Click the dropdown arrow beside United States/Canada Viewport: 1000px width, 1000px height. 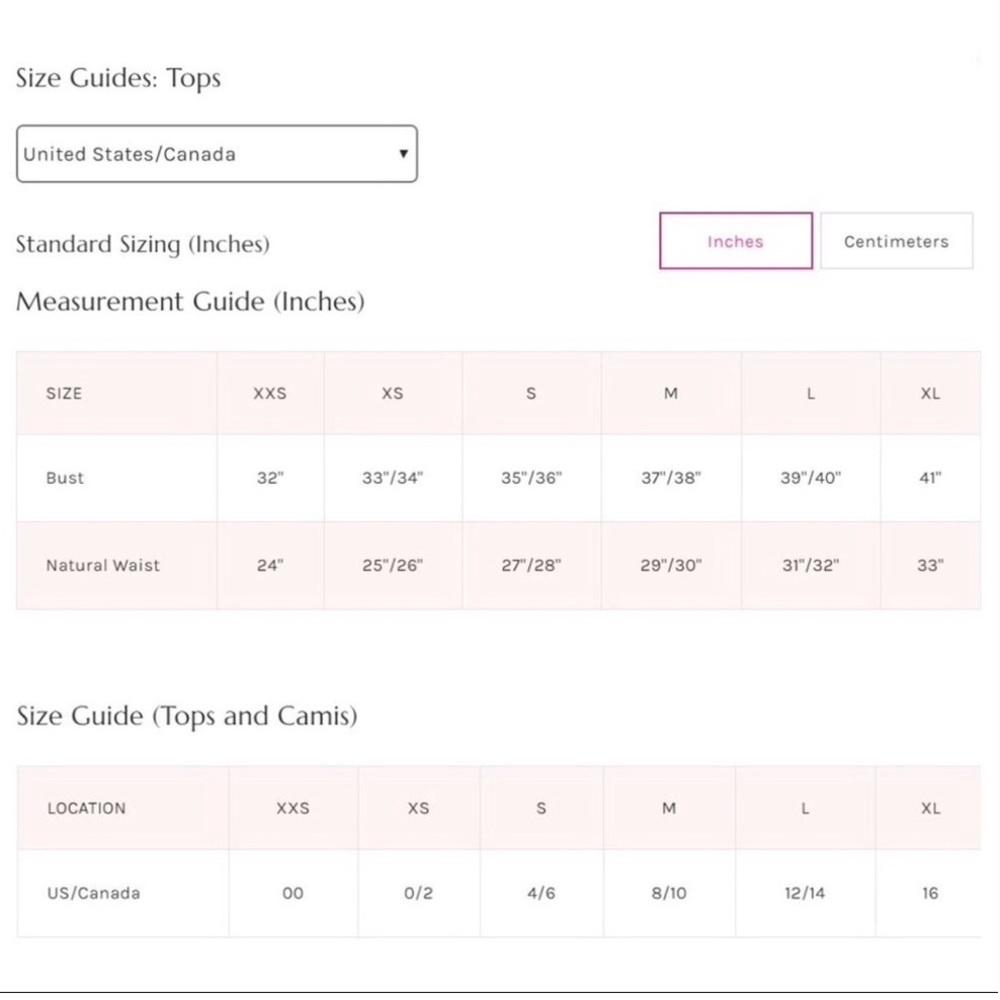coord(403,154)
